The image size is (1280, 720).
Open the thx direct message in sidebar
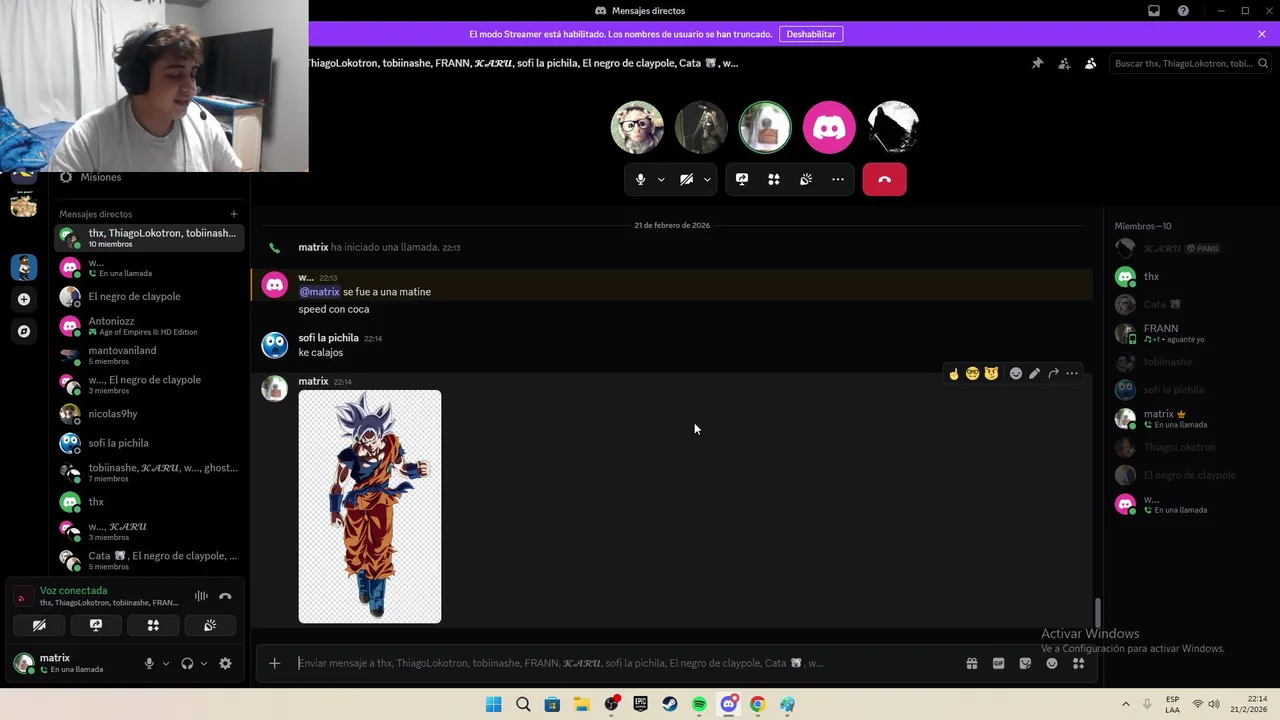point(148,501)
